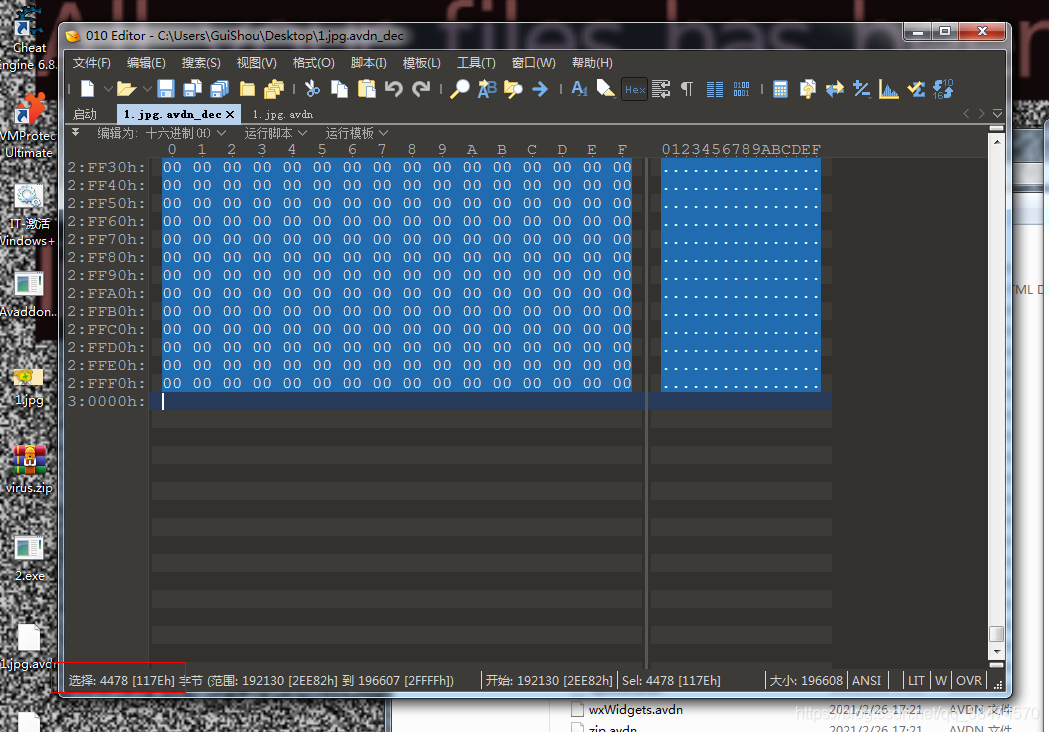Open the 搜索(S) menu
This screenshot has width=1049, height=732.
point(201,63)
